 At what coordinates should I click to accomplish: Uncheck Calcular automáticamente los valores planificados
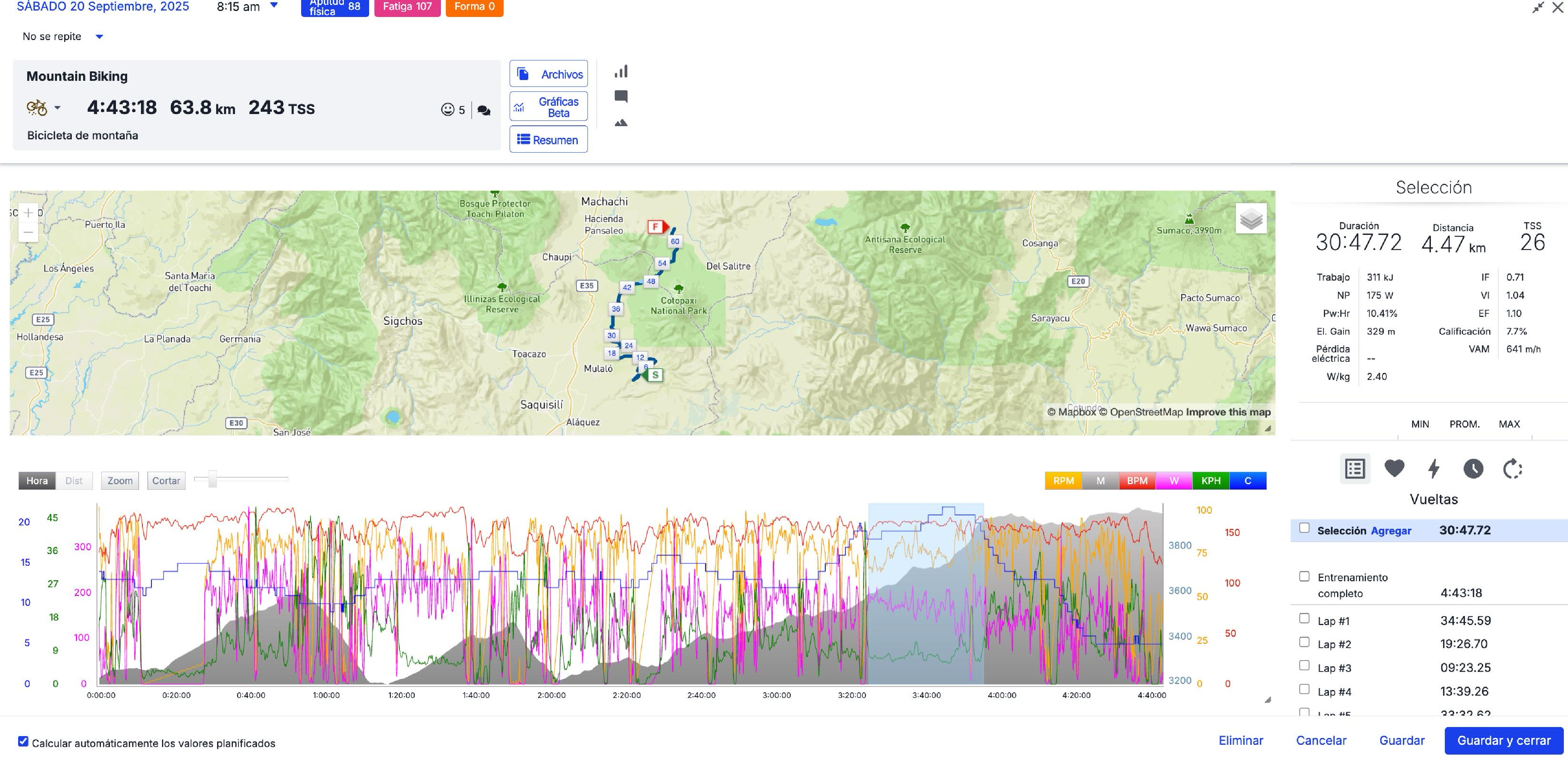pyautogui.click(x=23, y=741)
